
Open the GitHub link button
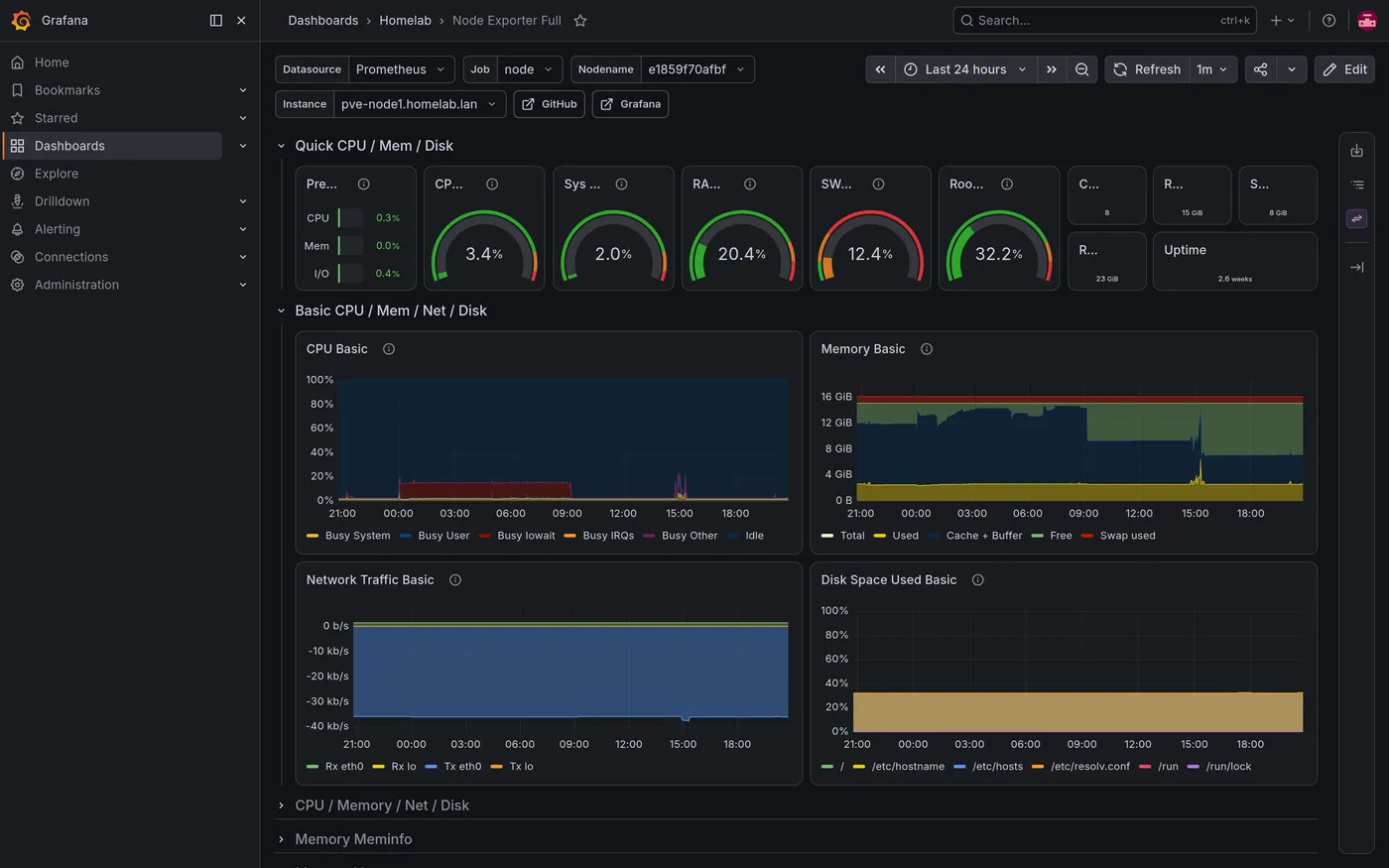pos(550,104)
